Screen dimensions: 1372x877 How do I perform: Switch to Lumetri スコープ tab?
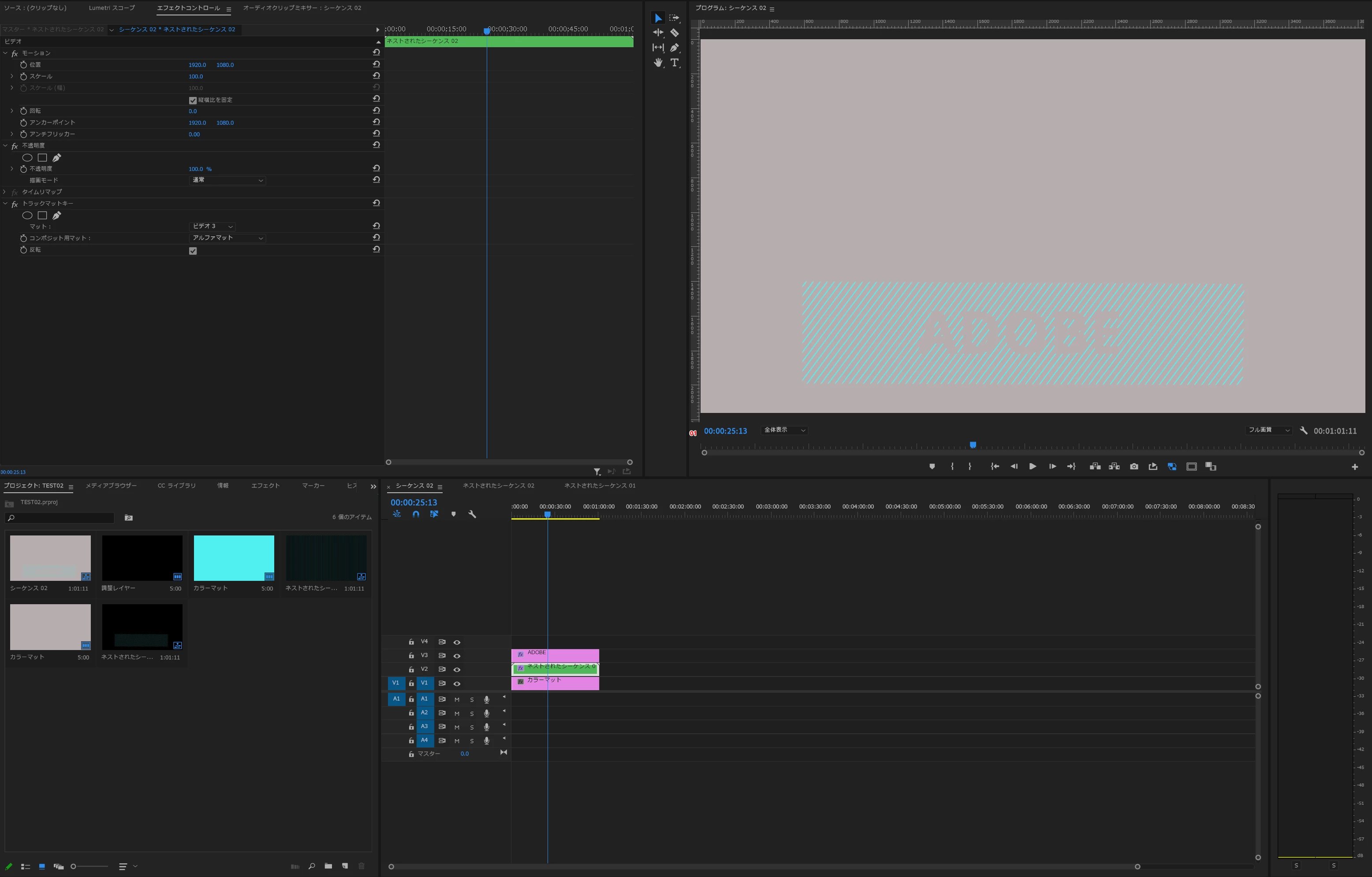coord(112,8)
